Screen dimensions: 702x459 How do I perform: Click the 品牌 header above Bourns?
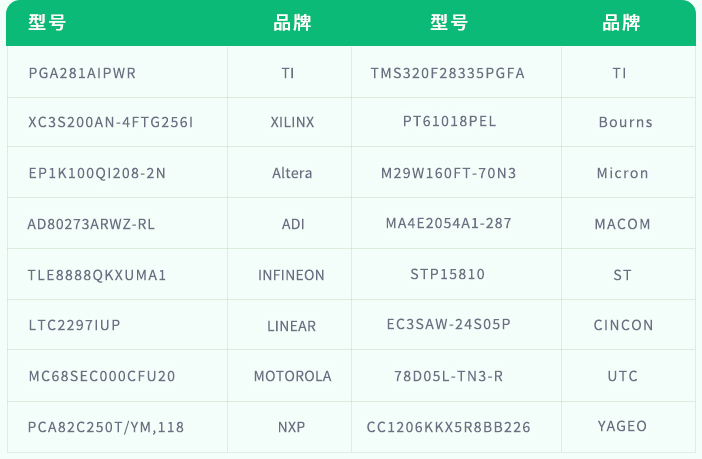tap(621, 22)
